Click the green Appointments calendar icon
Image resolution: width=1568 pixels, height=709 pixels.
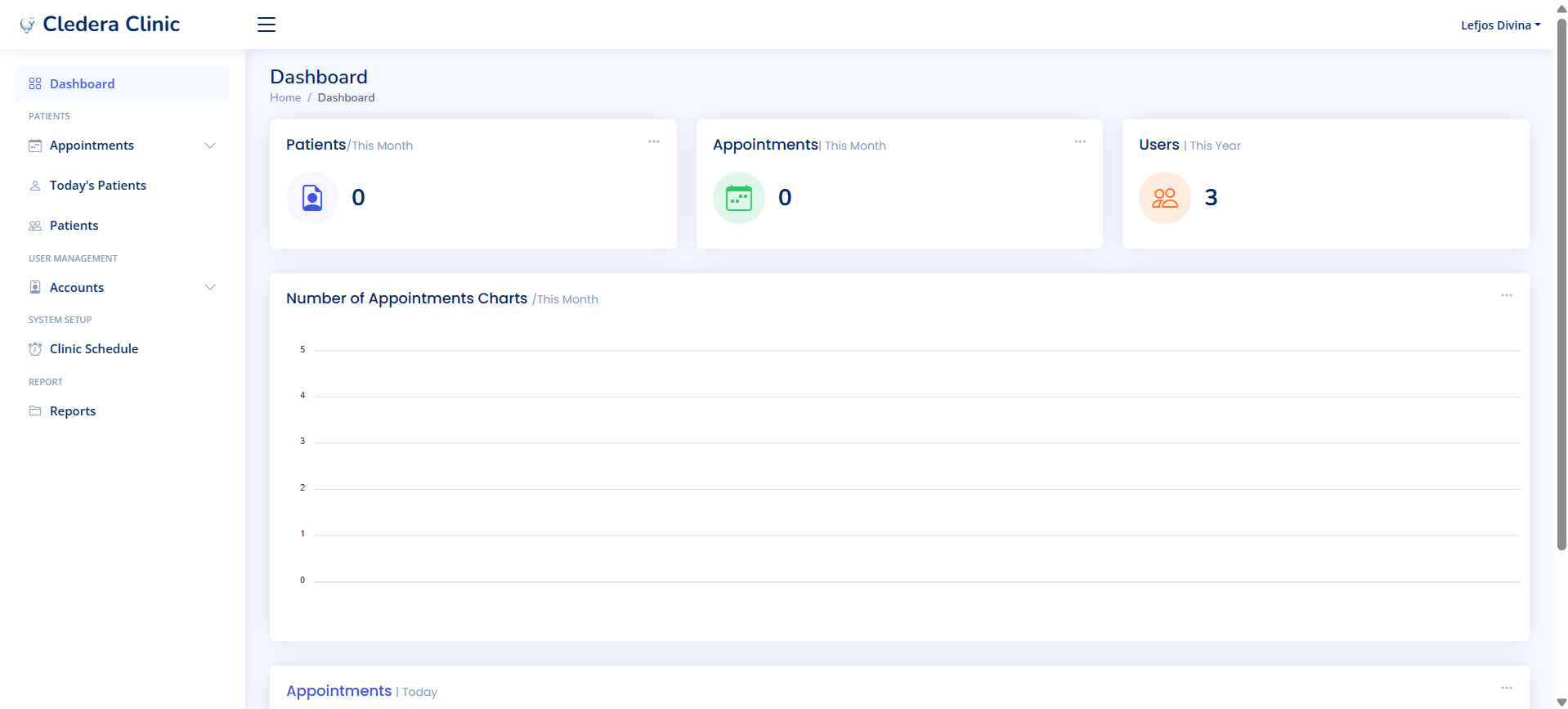tap(738, 198)
